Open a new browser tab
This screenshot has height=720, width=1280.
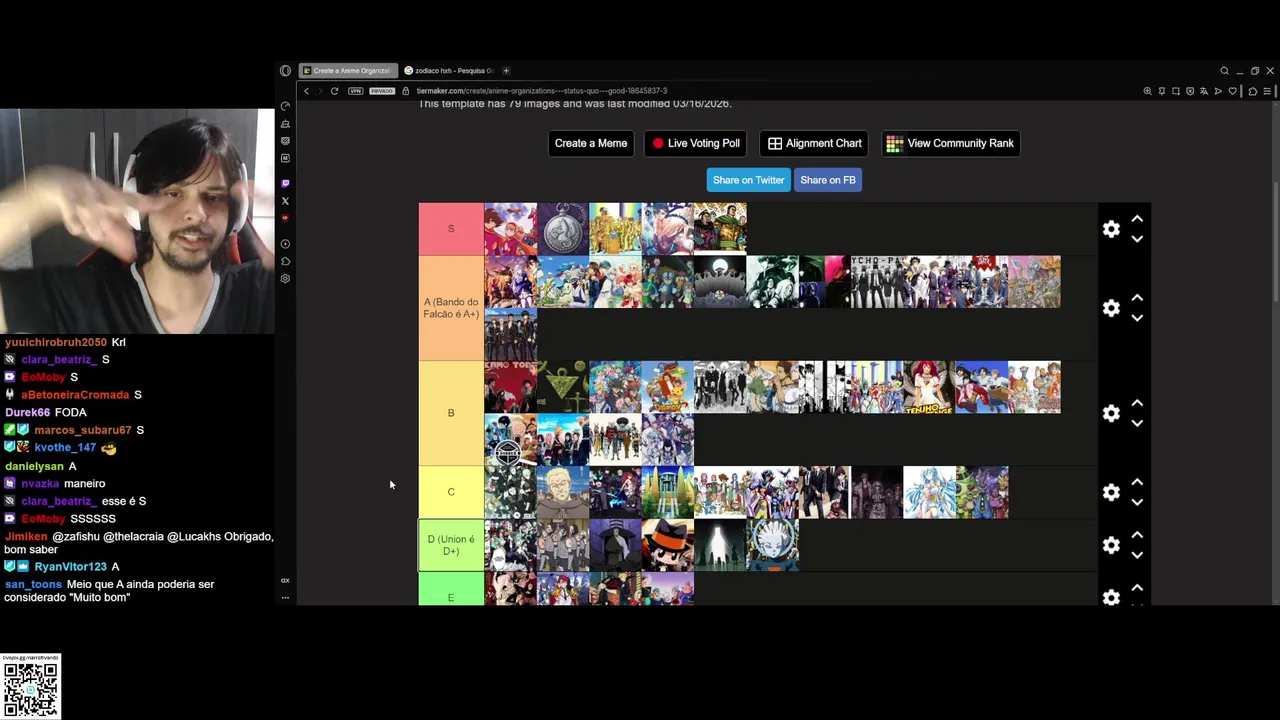pyautogui.click(x=506, y=71)
